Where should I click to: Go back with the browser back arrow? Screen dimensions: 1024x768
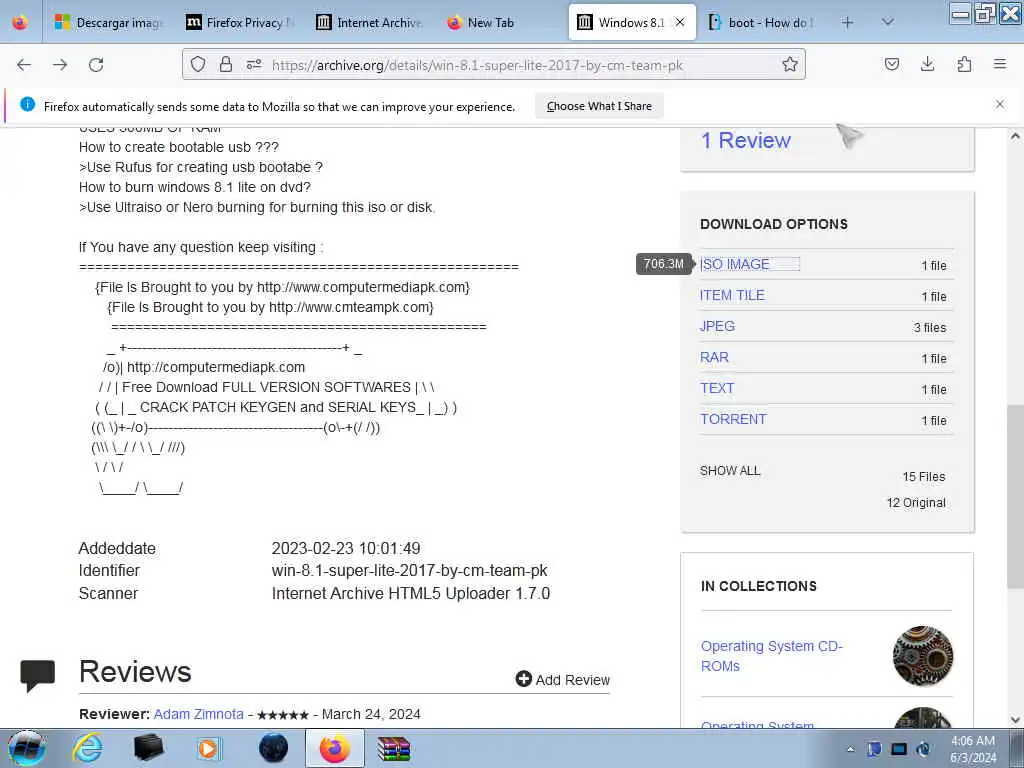24,65
